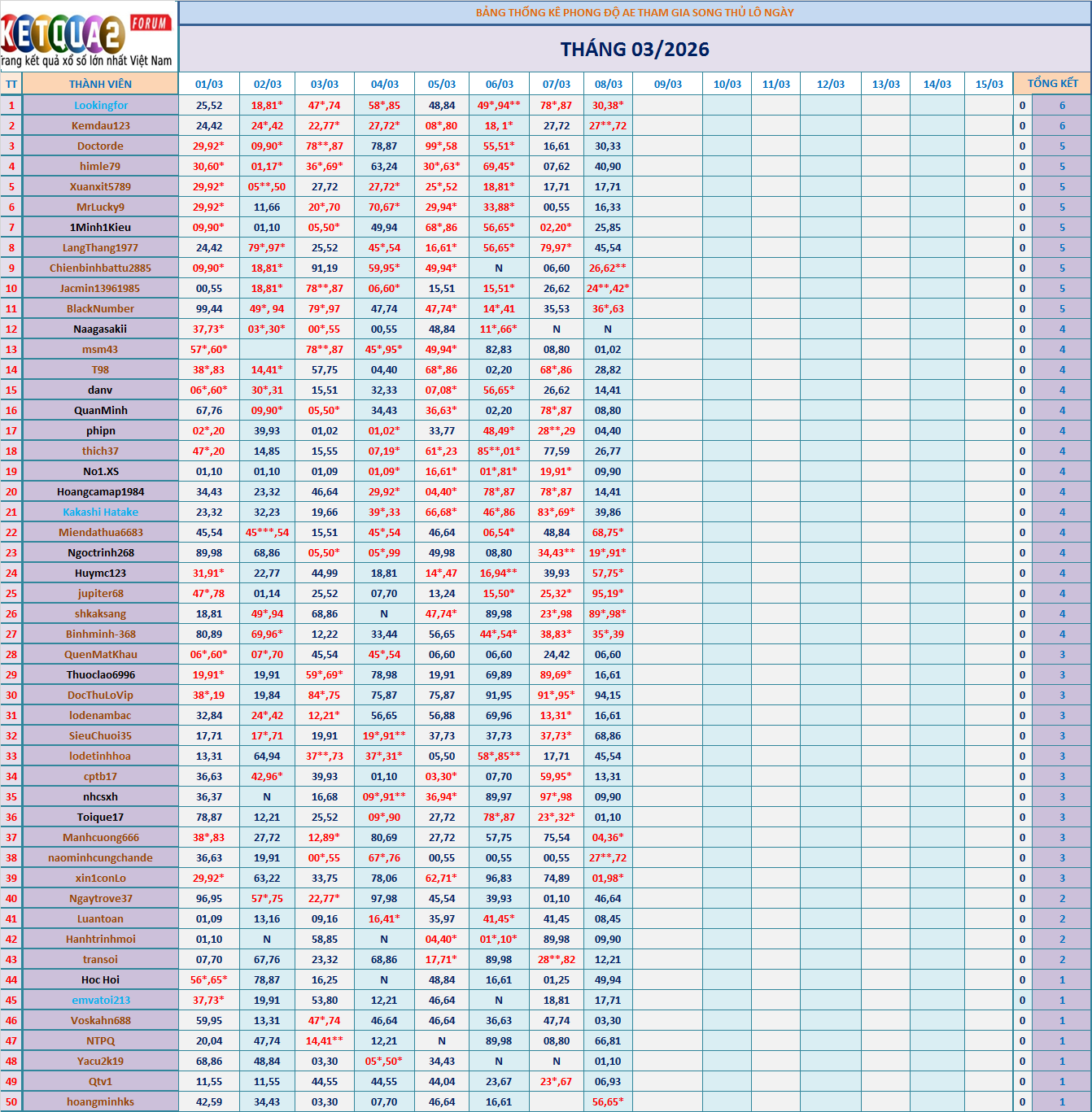Select the TỔNG KẾT column header
The image size is (1092, 1112).
click(x=1052, y=84)
